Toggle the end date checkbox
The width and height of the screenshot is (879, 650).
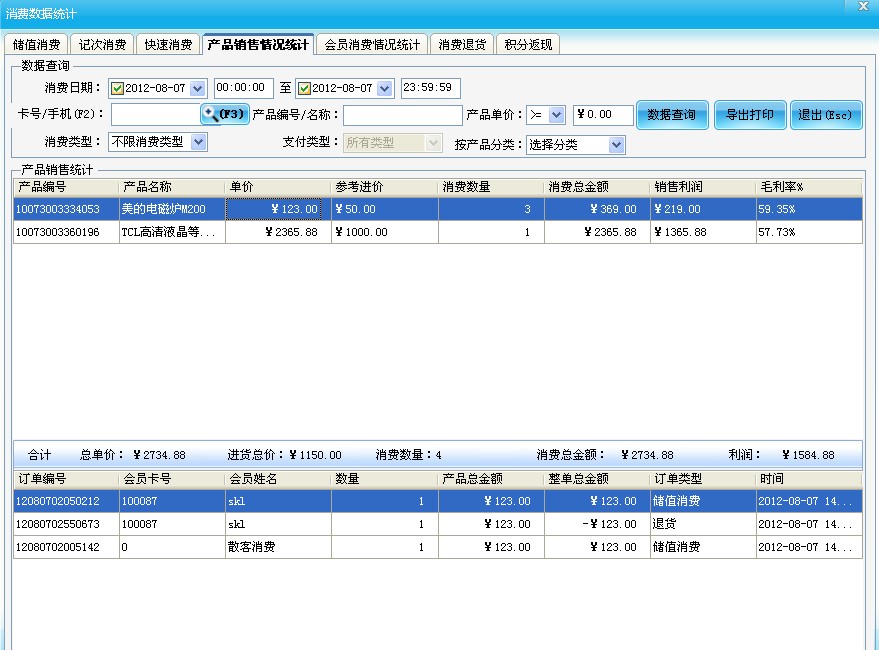pos(306,88)
